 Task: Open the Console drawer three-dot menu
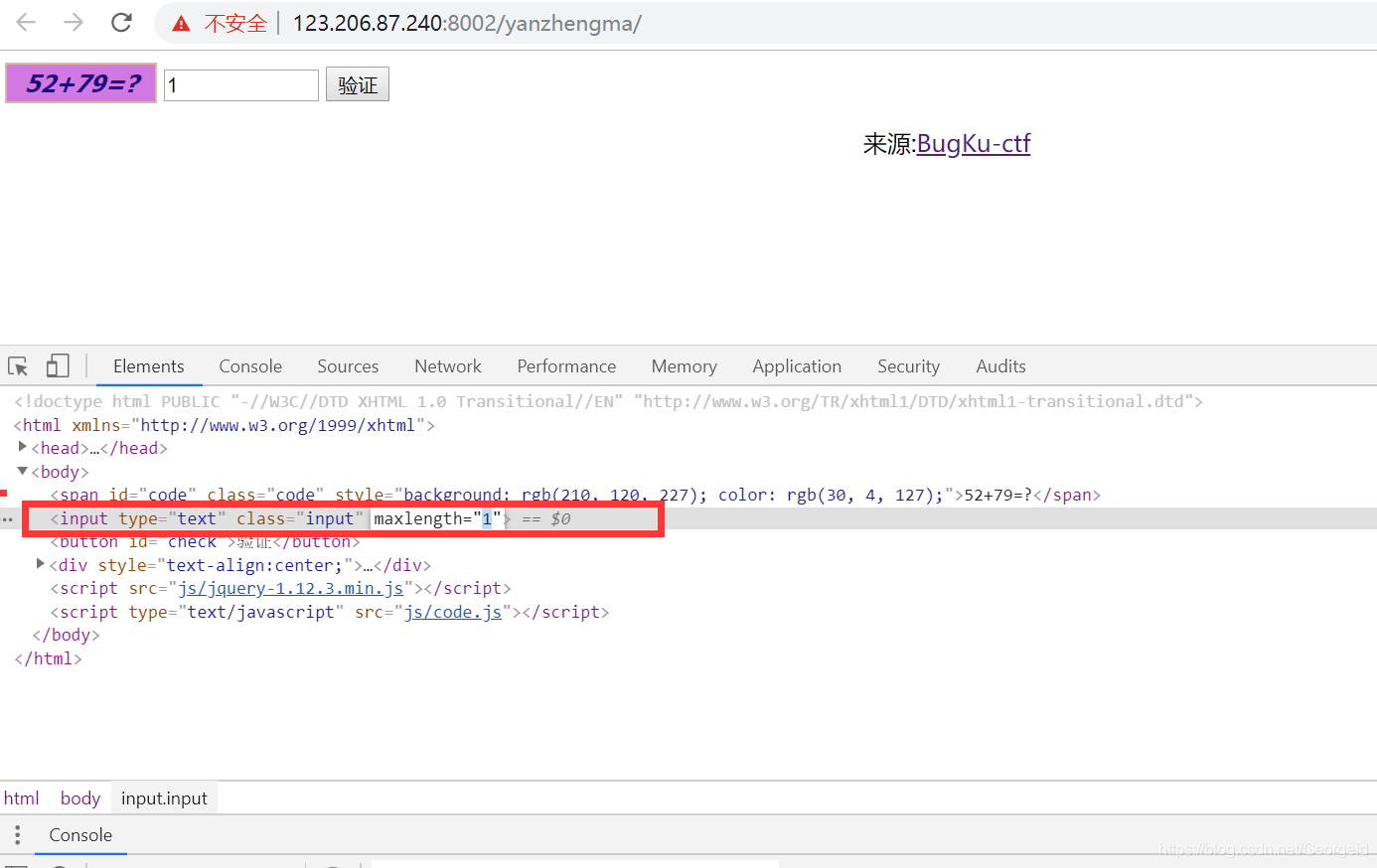(17, 835)
